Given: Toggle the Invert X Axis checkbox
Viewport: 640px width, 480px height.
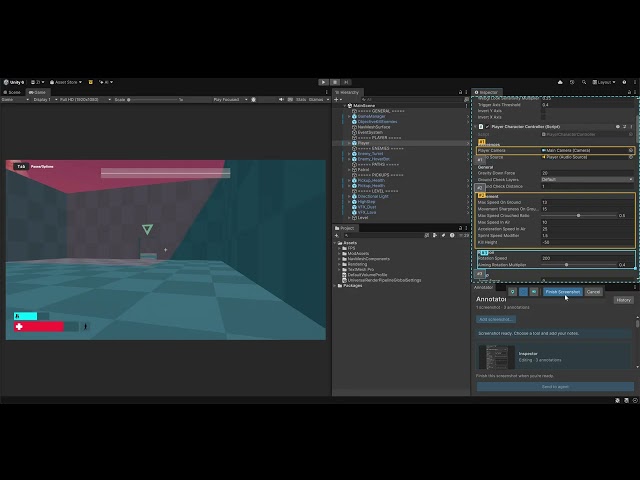Looking at the screenshot, I should tap(543, 117).
